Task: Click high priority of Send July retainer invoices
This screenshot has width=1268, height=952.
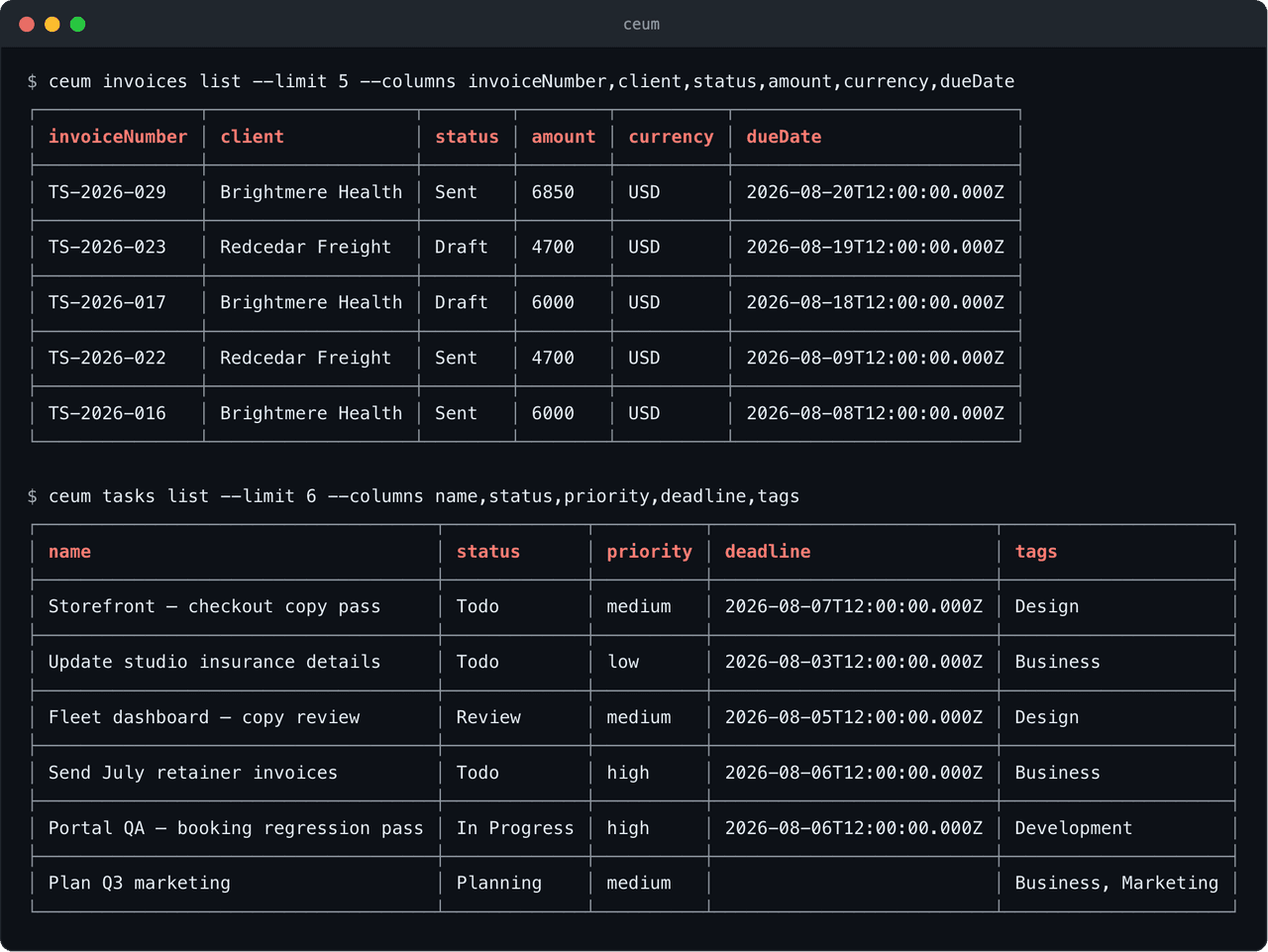Action: tap(628, 773)
